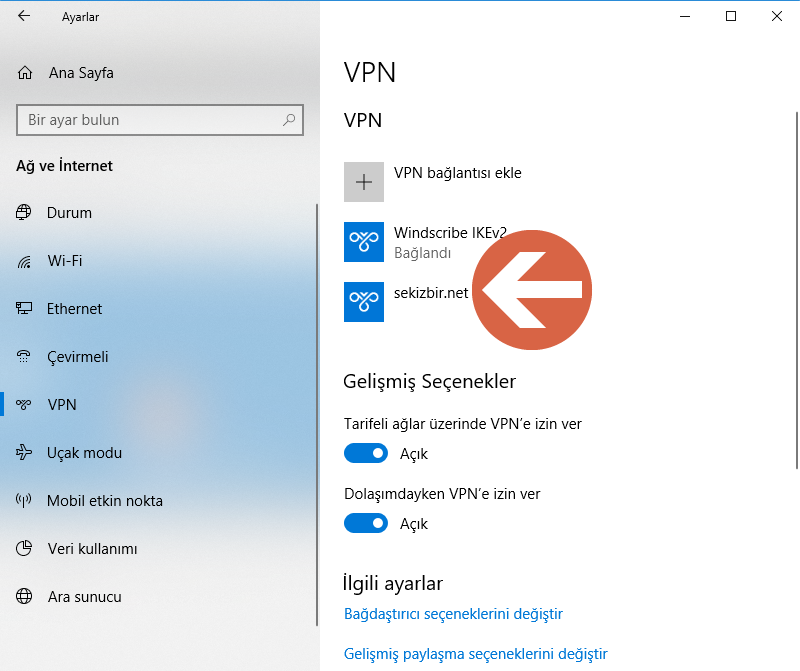Select the VPN sidebar icon
Image resolution: width=800 pixels, height=671 pixels.
[x=22, y=404]
